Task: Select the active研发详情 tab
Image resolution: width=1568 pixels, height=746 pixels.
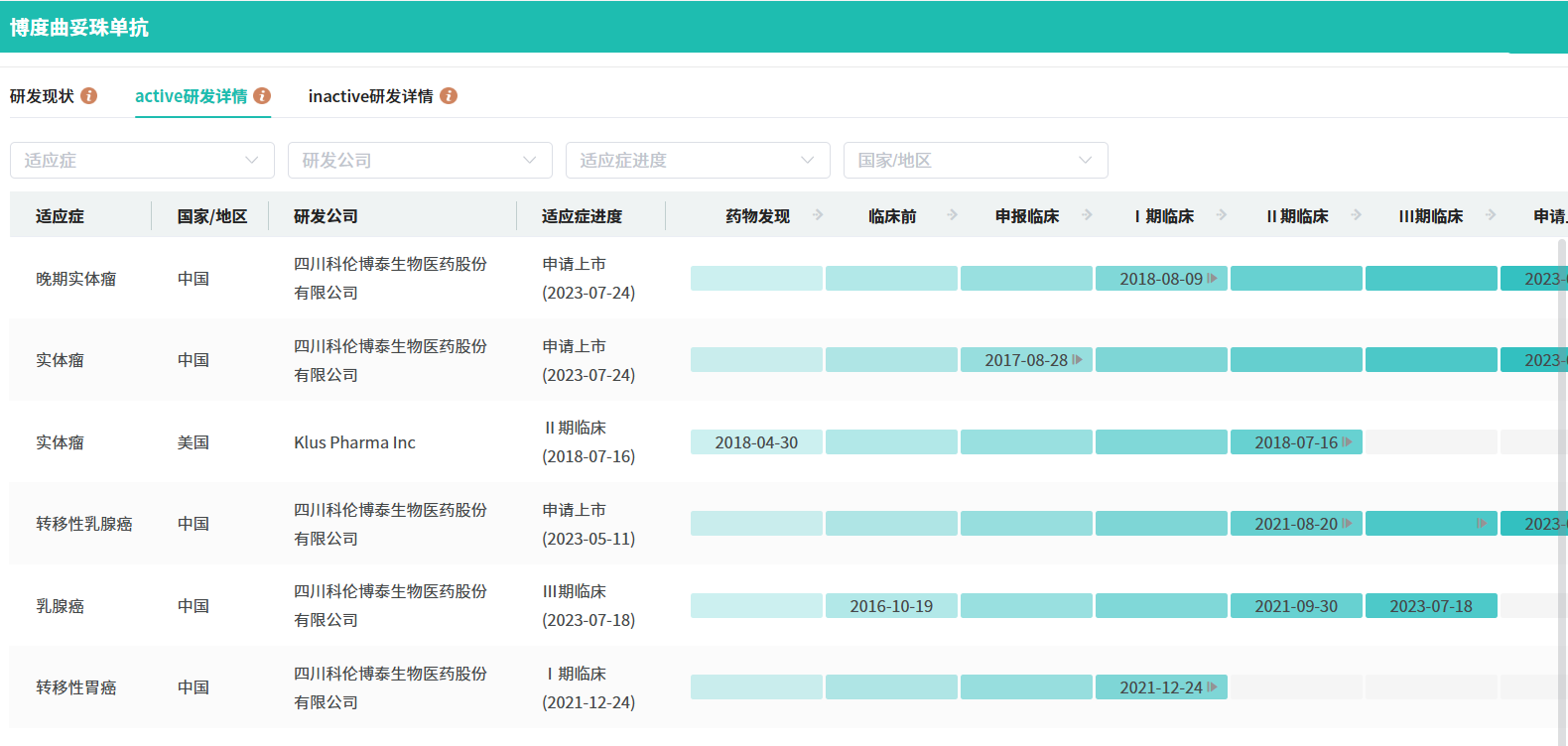Action: (x=191, y=96)
